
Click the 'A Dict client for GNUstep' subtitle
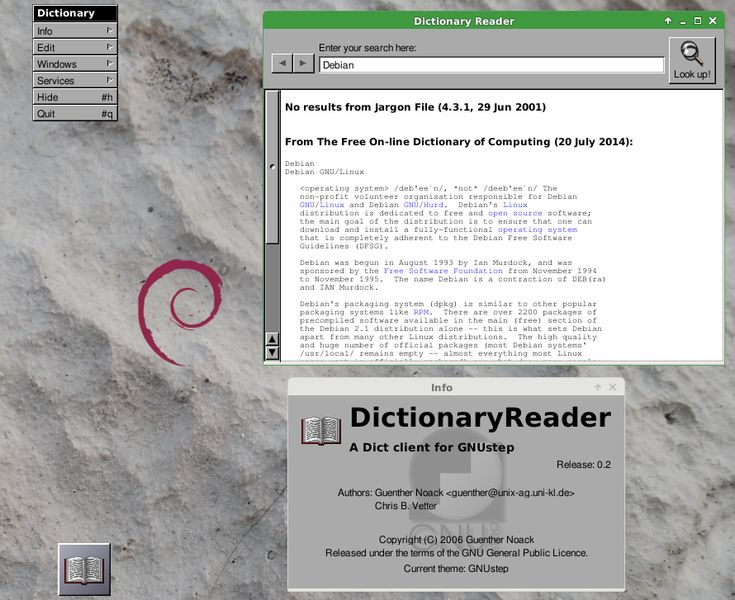pyautogui.click(x=431, y=447)
